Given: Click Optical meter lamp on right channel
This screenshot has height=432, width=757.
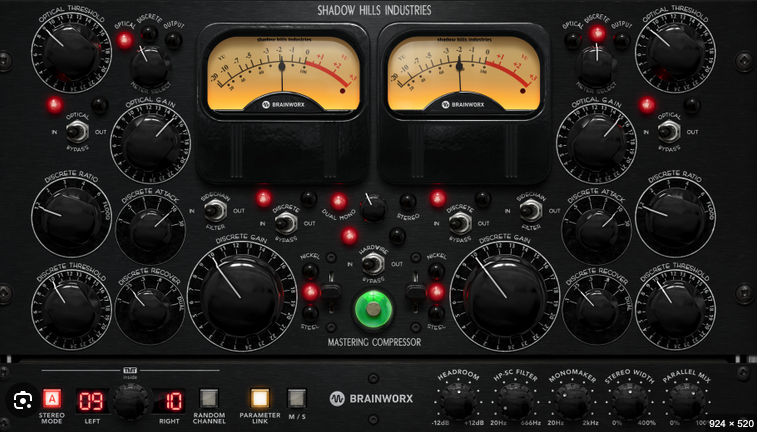Looking at the screenshot, I should point(573,41).
